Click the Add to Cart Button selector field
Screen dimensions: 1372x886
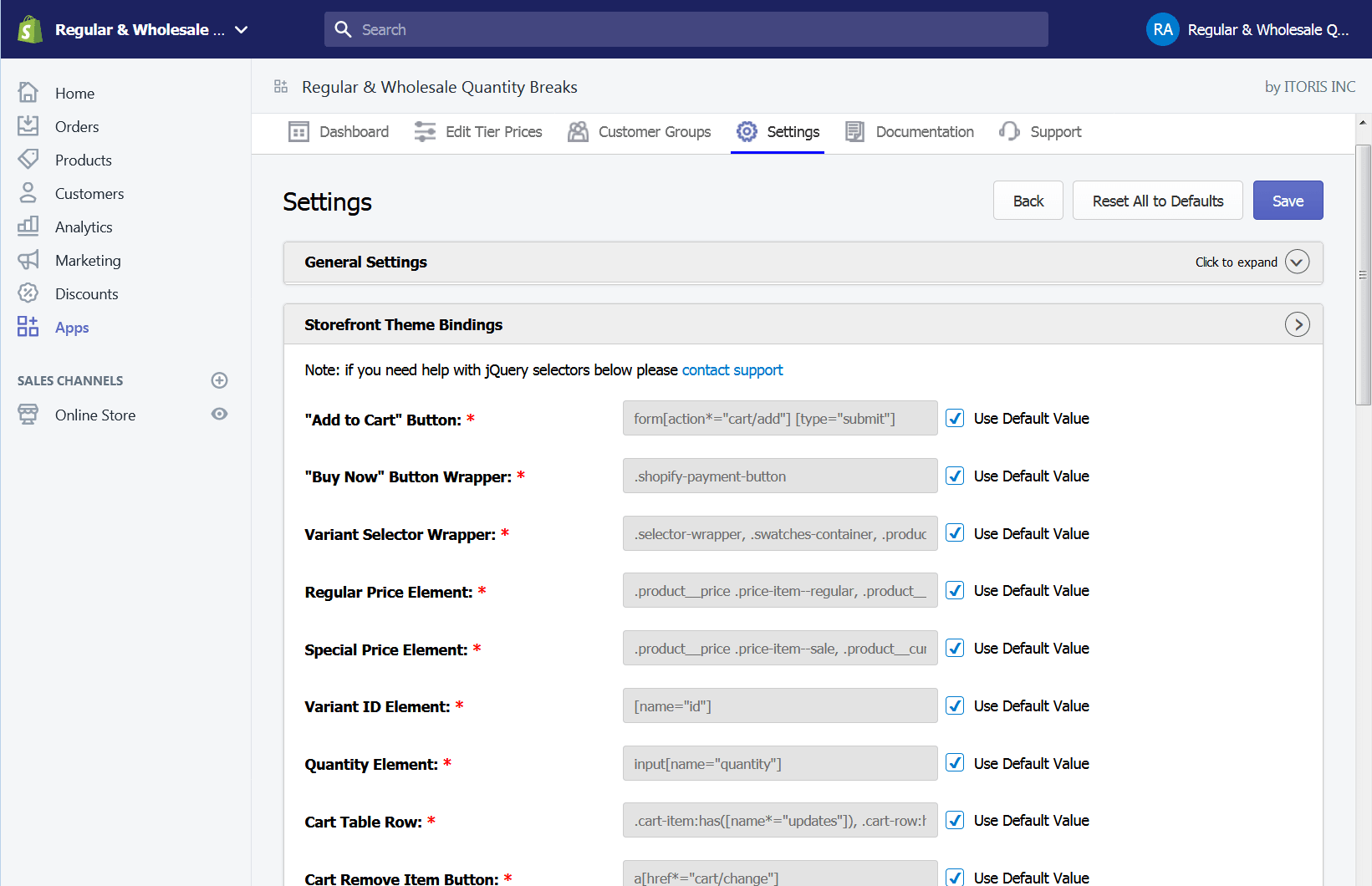point(780,418)
